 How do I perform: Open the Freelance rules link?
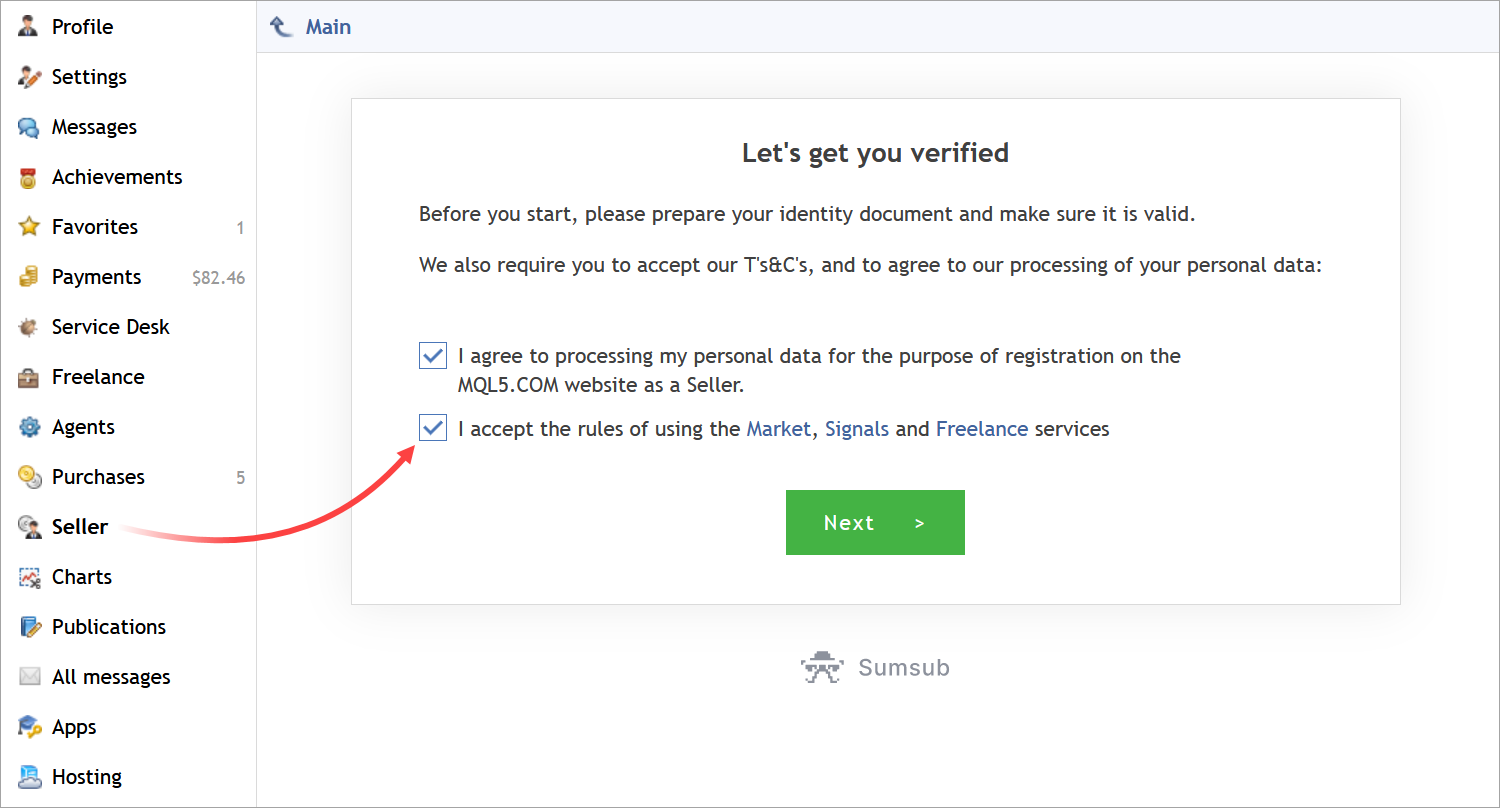pos(981,429)
